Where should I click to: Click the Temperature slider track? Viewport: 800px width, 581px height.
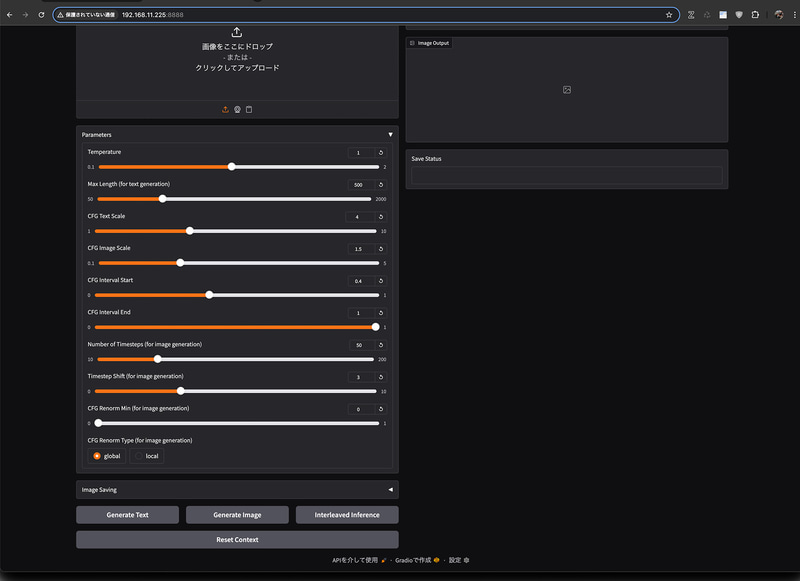click(x=239, y=167)
